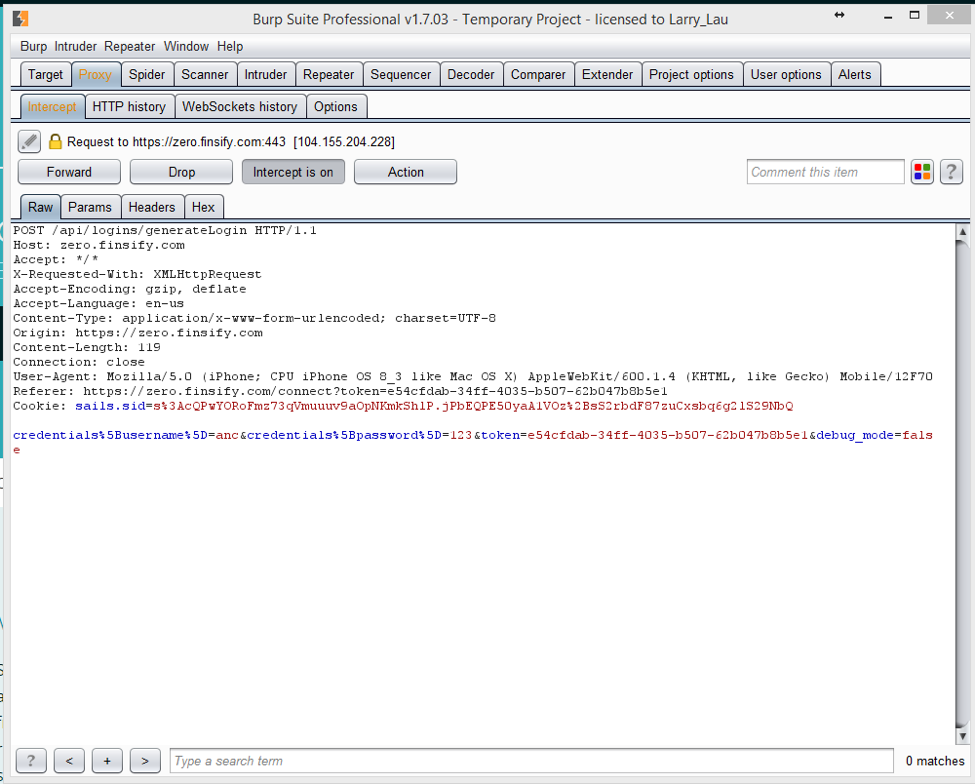The image size is (975, 784).
Task: Click the Comment this item field
Action: [825, 172]
